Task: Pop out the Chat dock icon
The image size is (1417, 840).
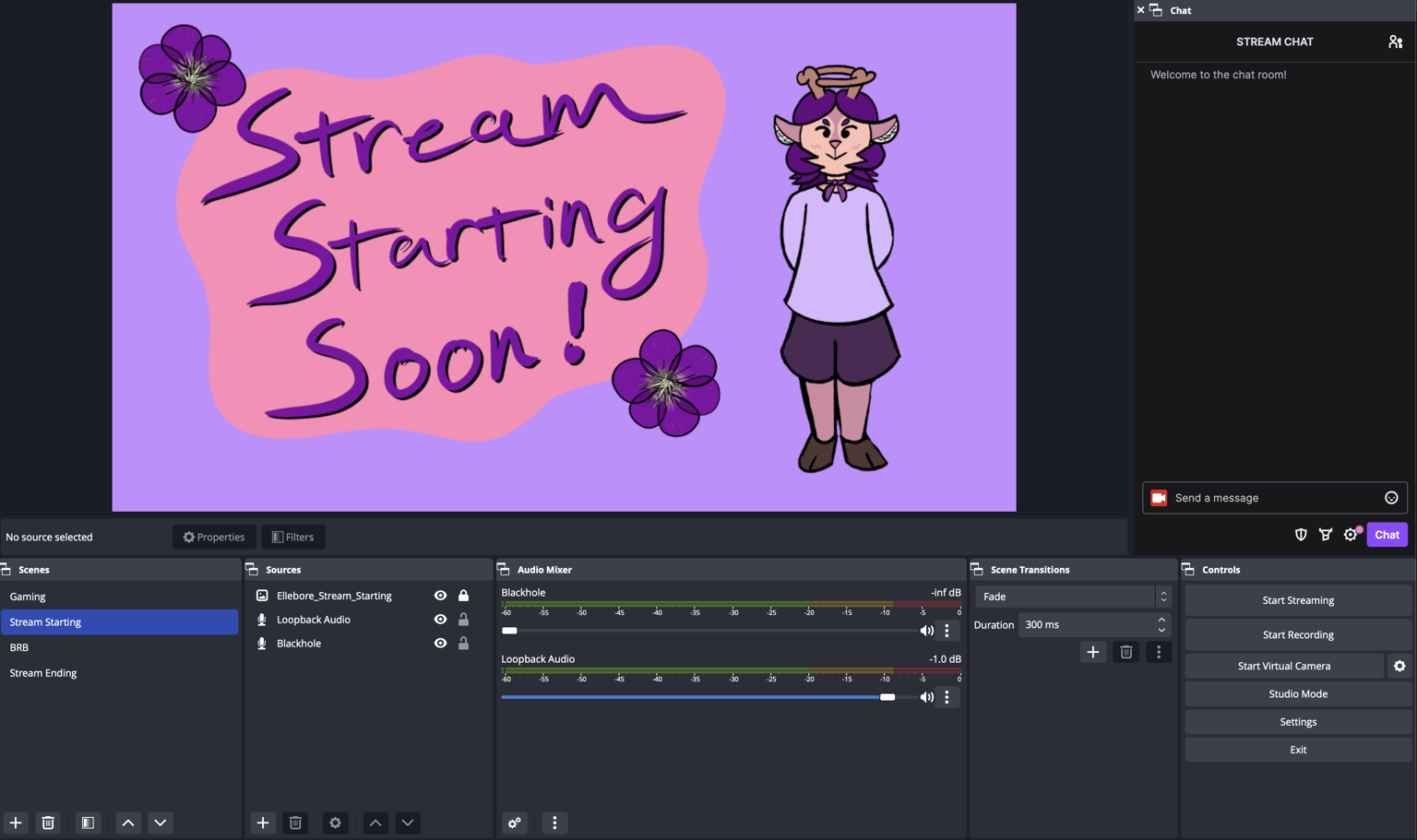Action: coord(1156,10)
